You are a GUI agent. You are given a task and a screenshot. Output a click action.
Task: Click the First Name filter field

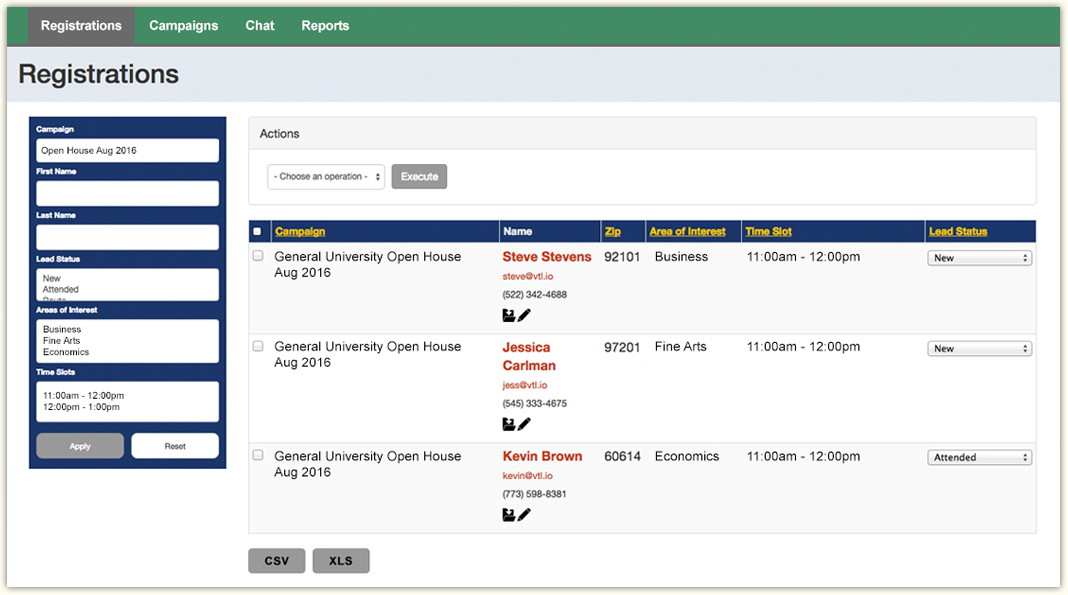click(x=128, y=193)
